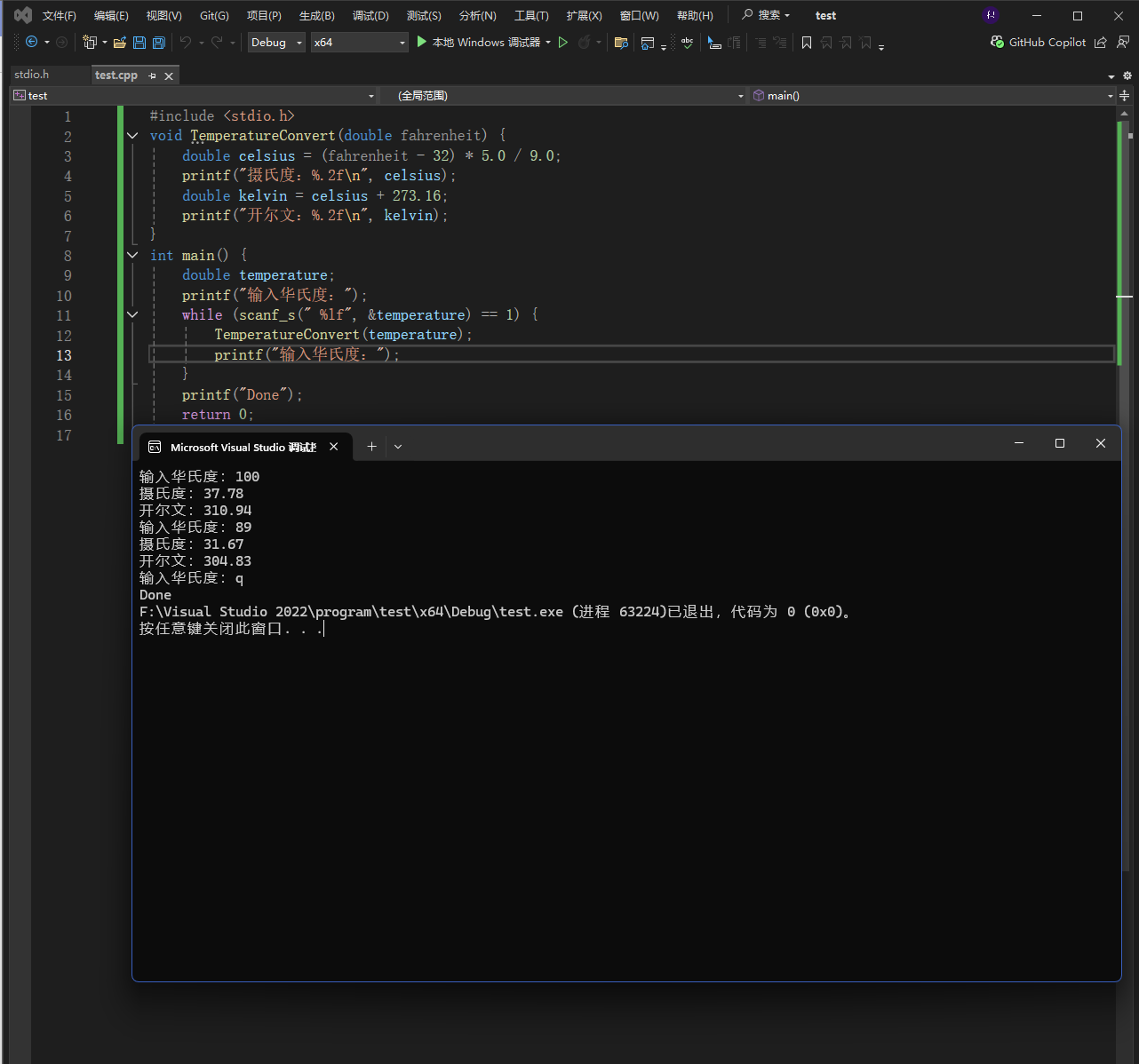1139x1064 pixels.
Task: Click the Done output line in console
Action: (x=155, y=595)
